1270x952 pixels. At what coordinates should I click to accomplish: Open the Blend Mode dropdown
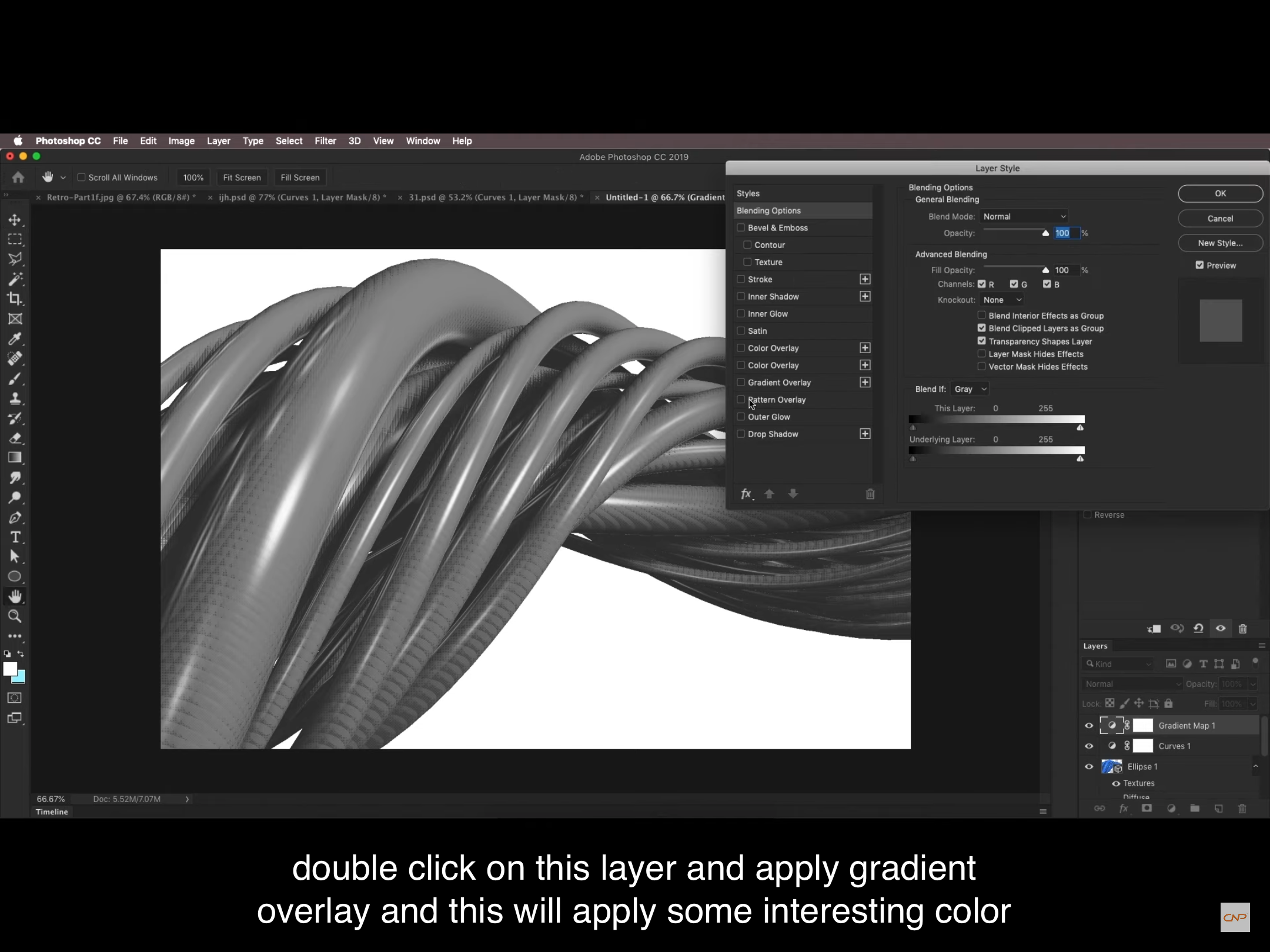click(x=1023, y=216)
